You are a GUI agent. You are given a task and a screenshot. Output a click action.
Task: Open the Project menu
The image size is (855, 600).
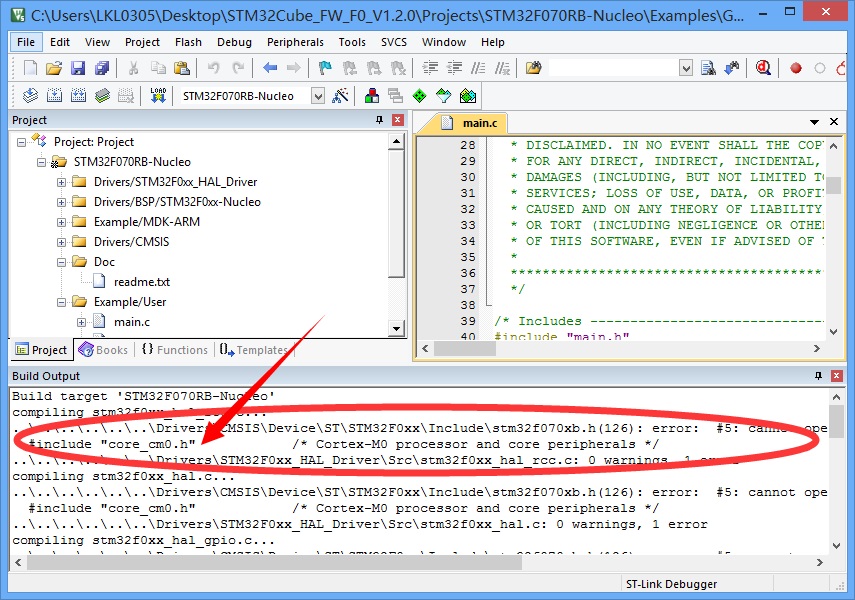[142, 42]
